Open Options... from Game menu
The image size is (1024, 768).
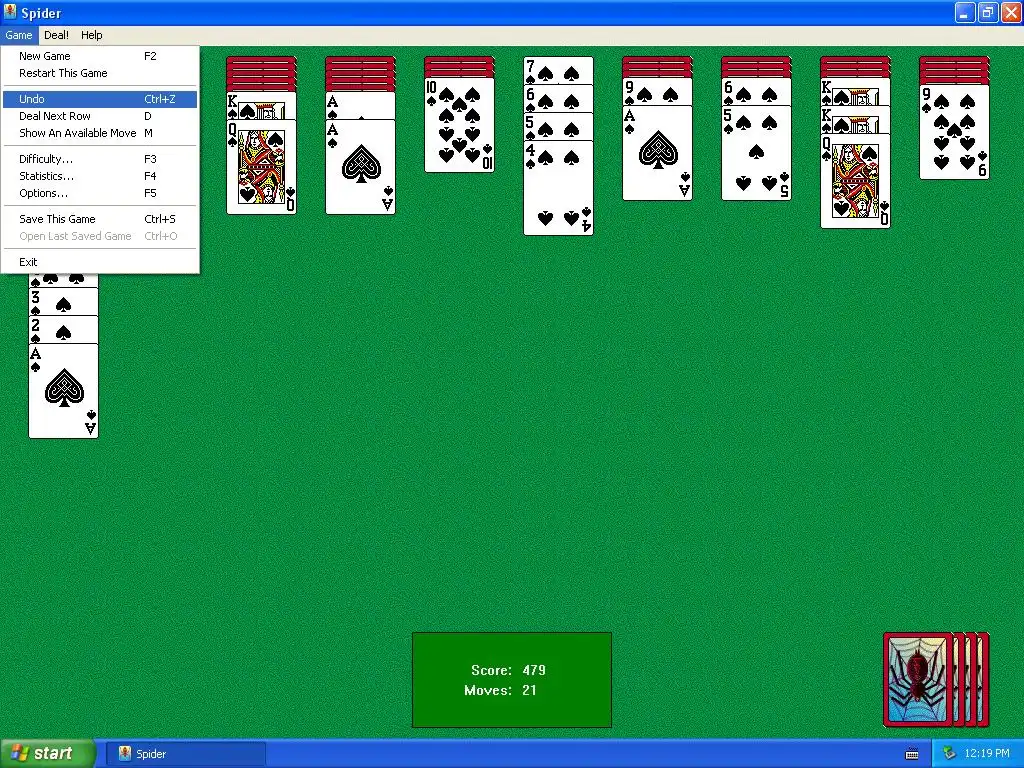click(99, 193)
